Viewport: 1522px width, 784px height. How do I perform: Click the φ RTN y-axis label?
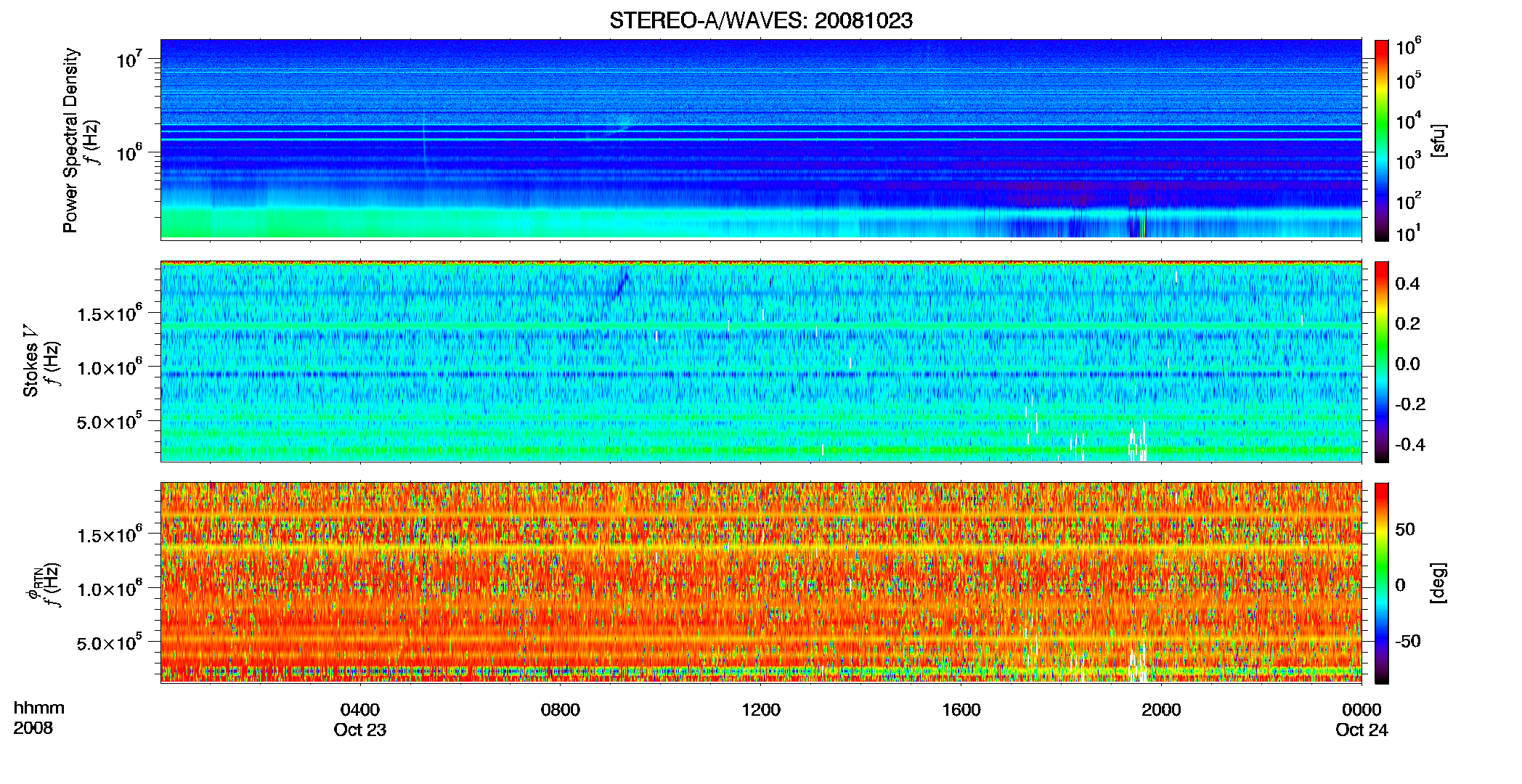(x=33, y=583)
